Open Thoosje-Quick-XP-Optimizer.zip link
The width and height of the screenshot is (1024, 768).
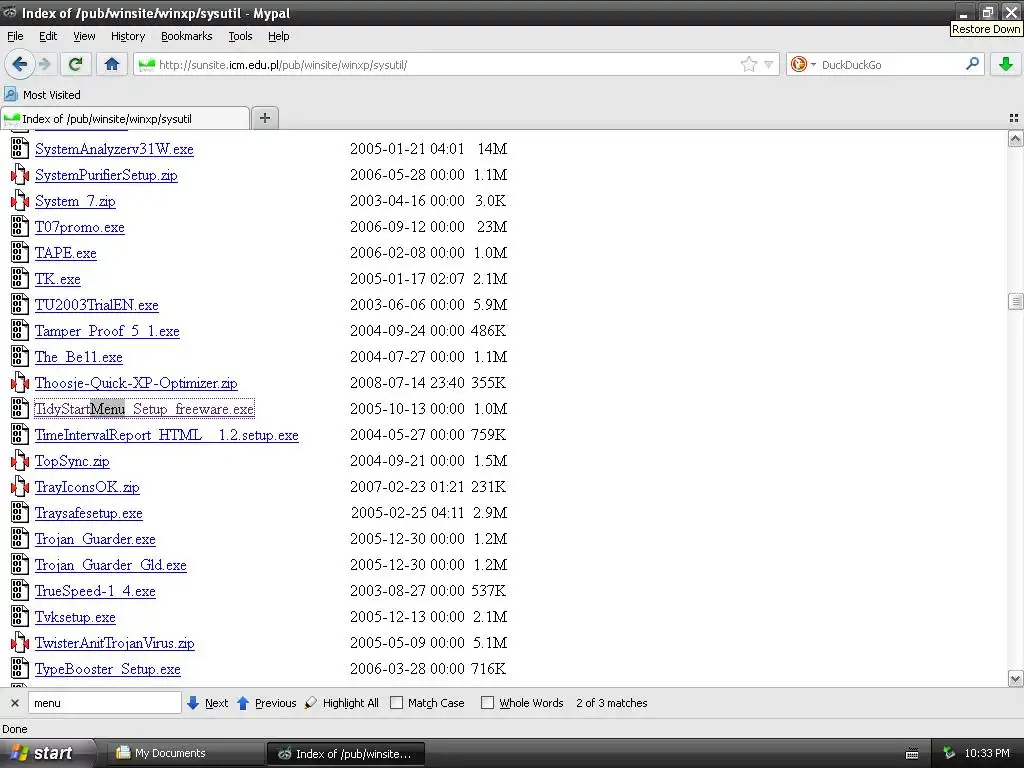136,383
